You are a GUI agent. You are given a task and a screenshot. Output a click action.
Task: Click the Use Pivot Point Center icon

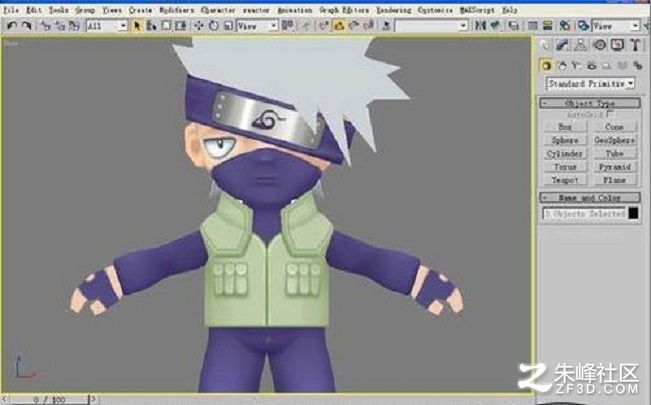coord(287,26)
